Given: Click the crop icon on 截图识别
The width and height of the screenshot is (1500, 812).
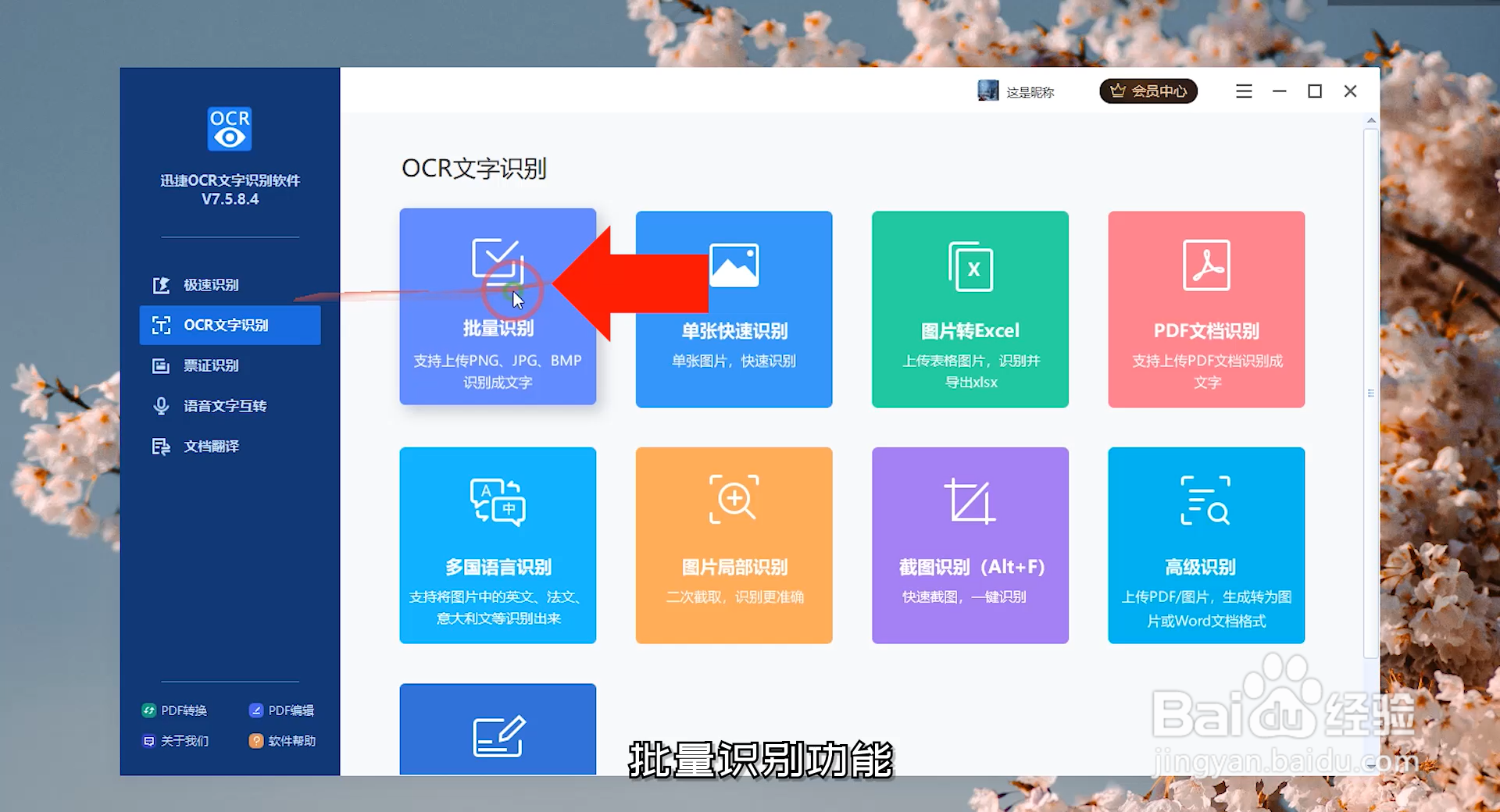Looking at the screenshot, I should [x=970, y=500].
